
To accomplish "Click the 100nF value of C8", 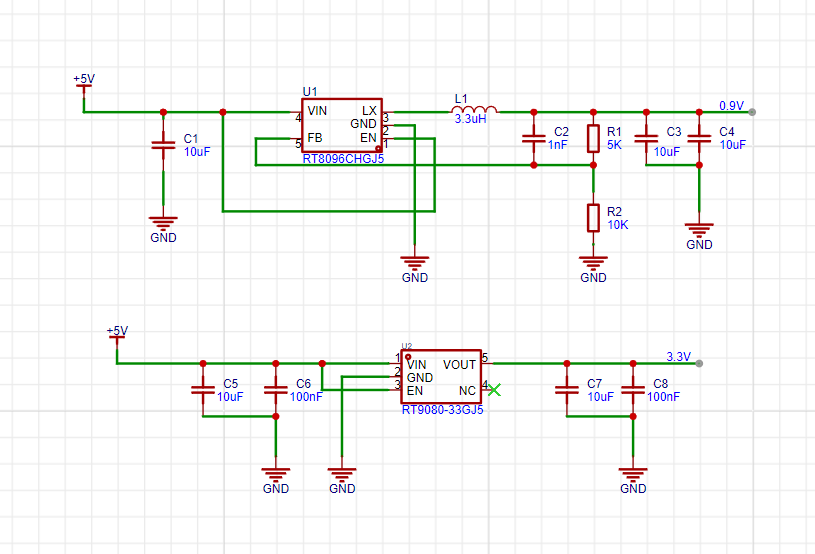I will coord(663,397).
